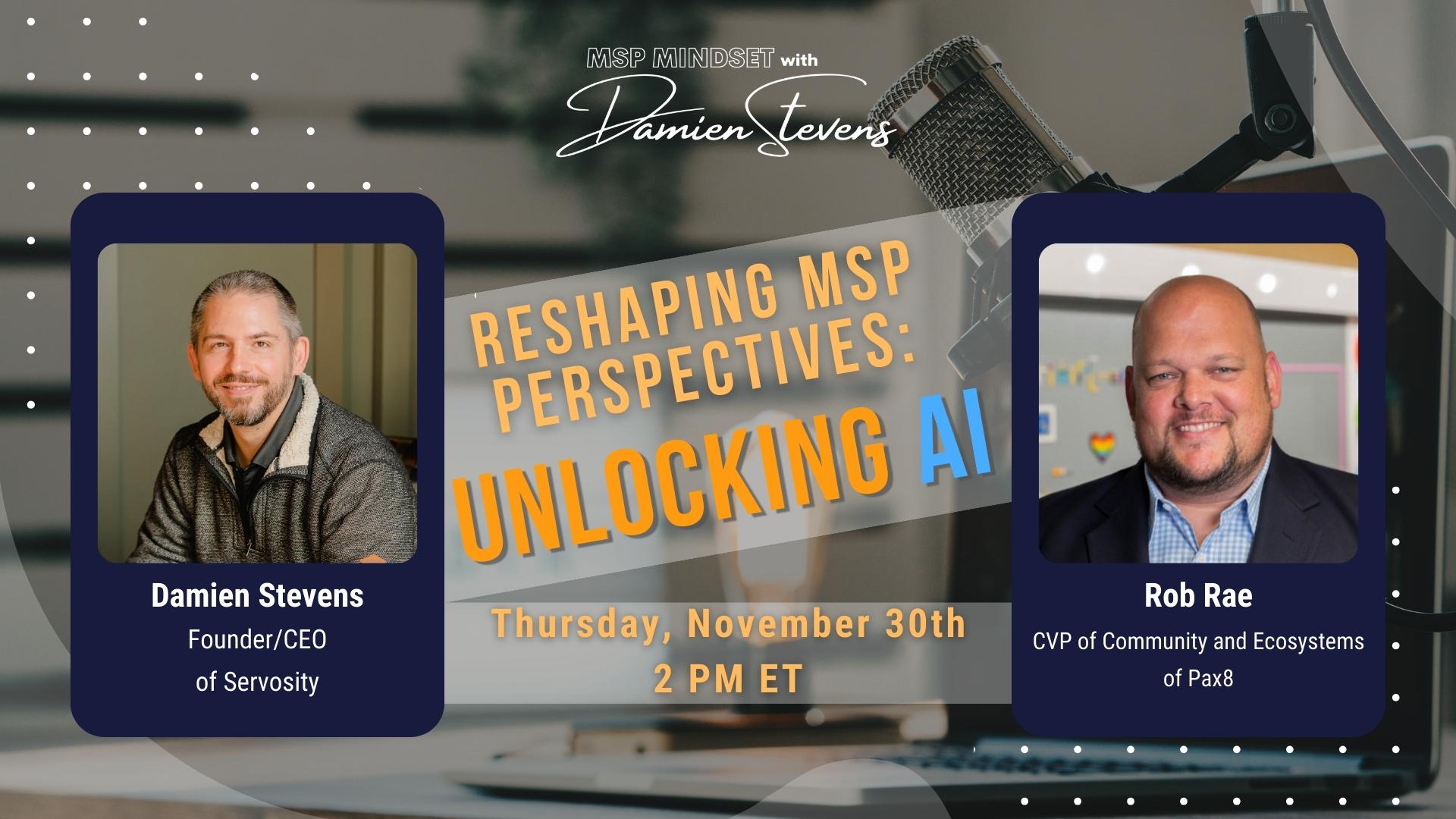Click the RESHAPING MSP title line
Image resolution: width=1456 pixels, height=819 pixels.
coord(689,303)
